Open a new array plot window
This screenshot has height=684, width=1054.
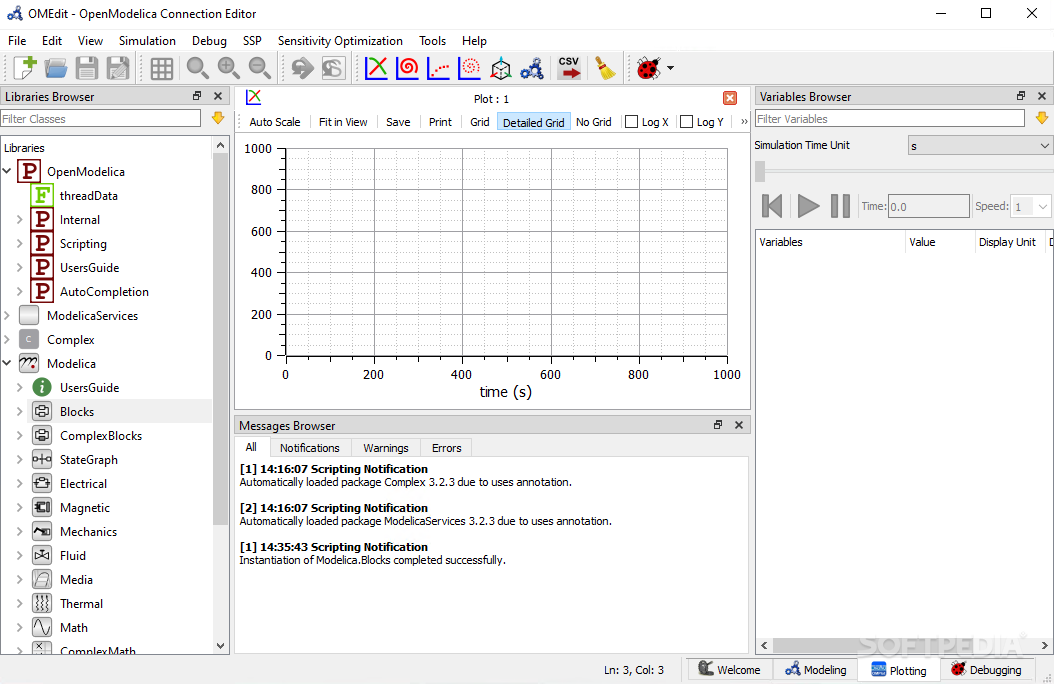pos(438,68)
